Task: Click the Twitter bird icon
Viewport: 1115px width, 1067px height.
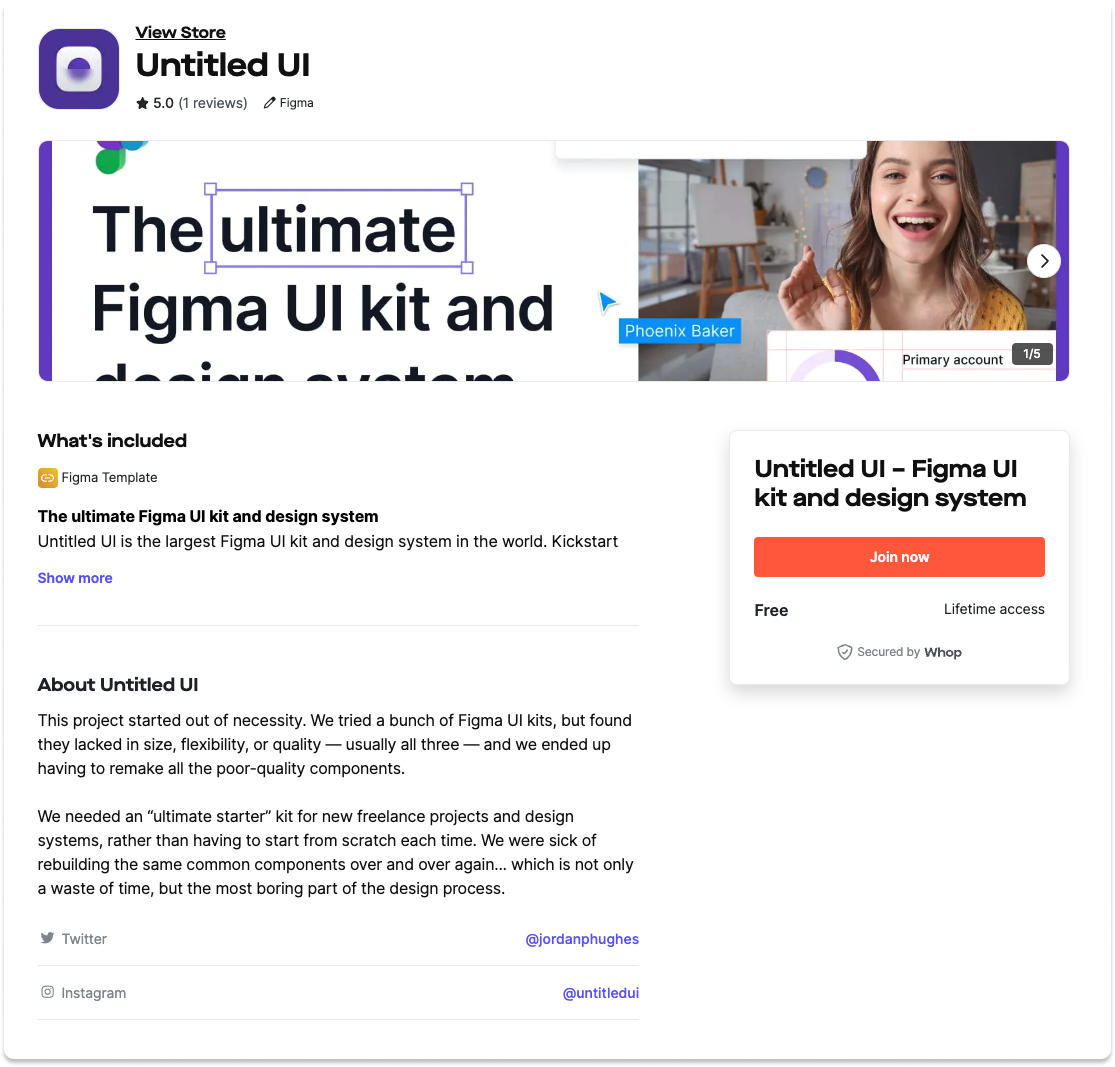Action: (47, 938)
